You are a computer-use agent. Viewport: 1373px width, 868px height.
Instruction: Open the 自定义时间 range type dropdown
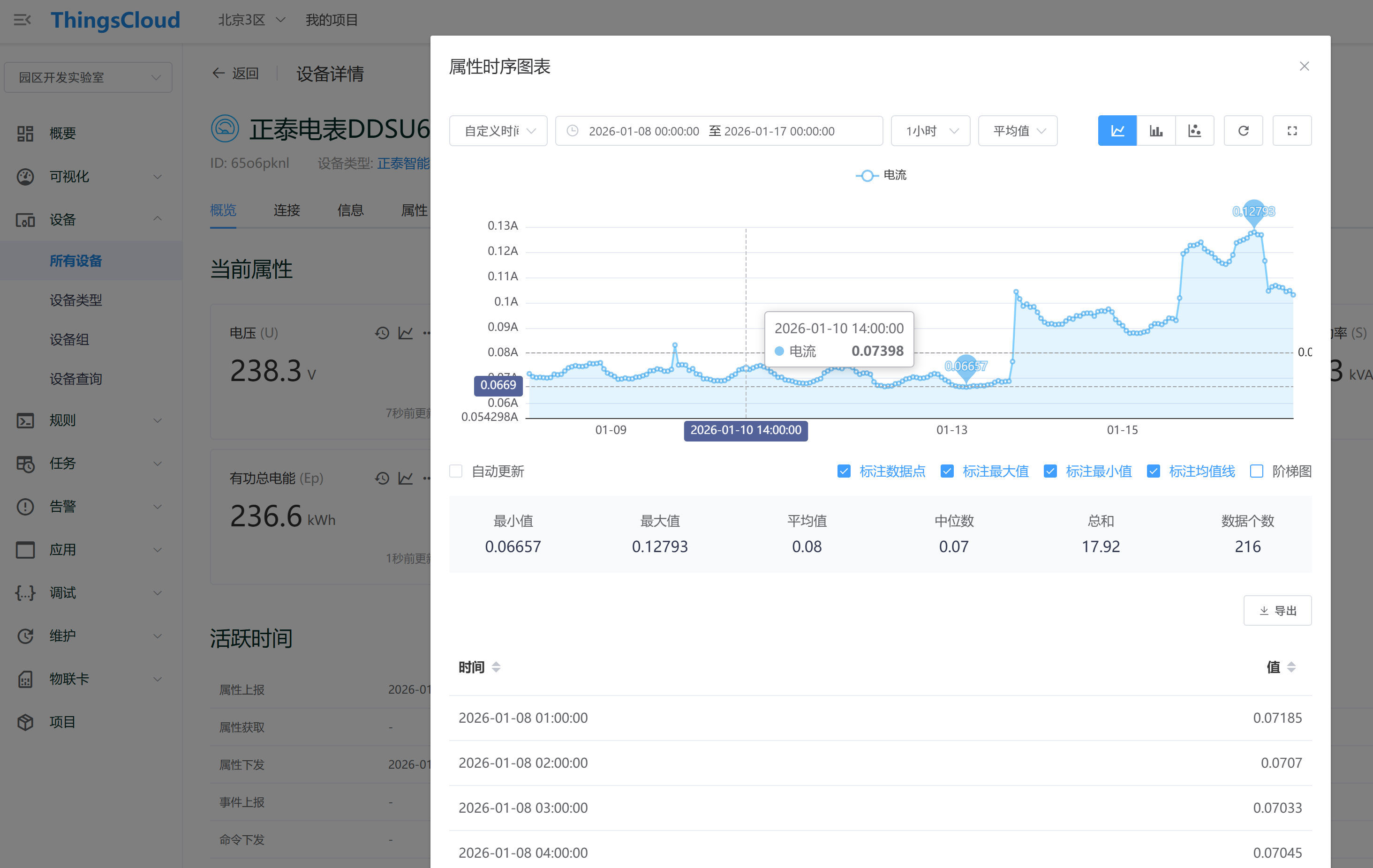coord(498,131)
